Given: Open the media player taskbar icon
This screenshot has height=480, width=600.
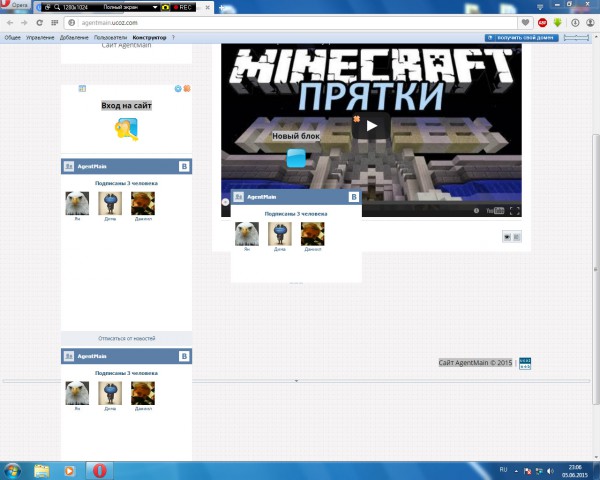Looking at the screenshot, I should [x=69, y=471].
